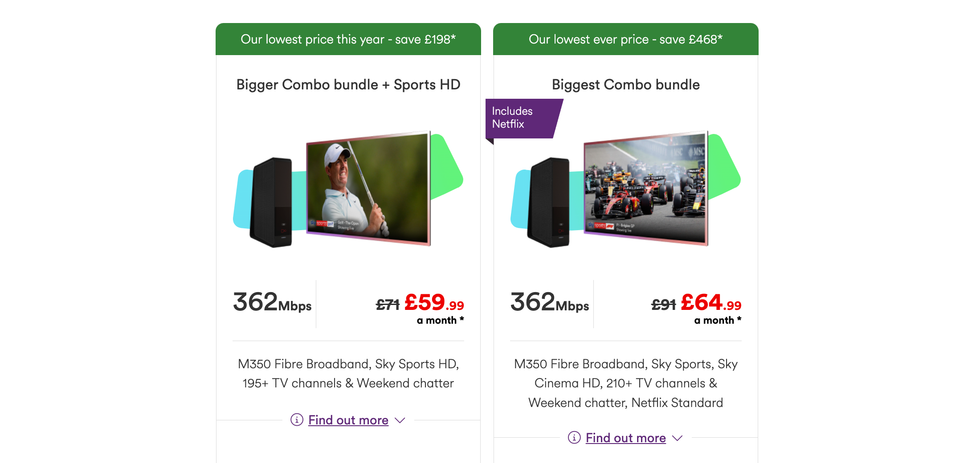Screen dimensions: 980x463
Task: Click the Netflix Standard bundle description text
Action: (625, 383)
